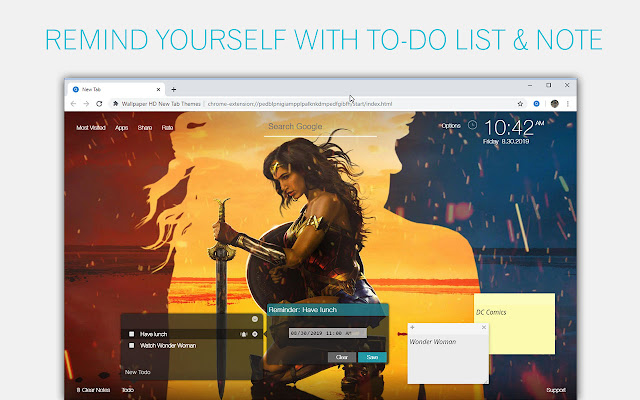Click the clock icon next to Options

point(472,125)
